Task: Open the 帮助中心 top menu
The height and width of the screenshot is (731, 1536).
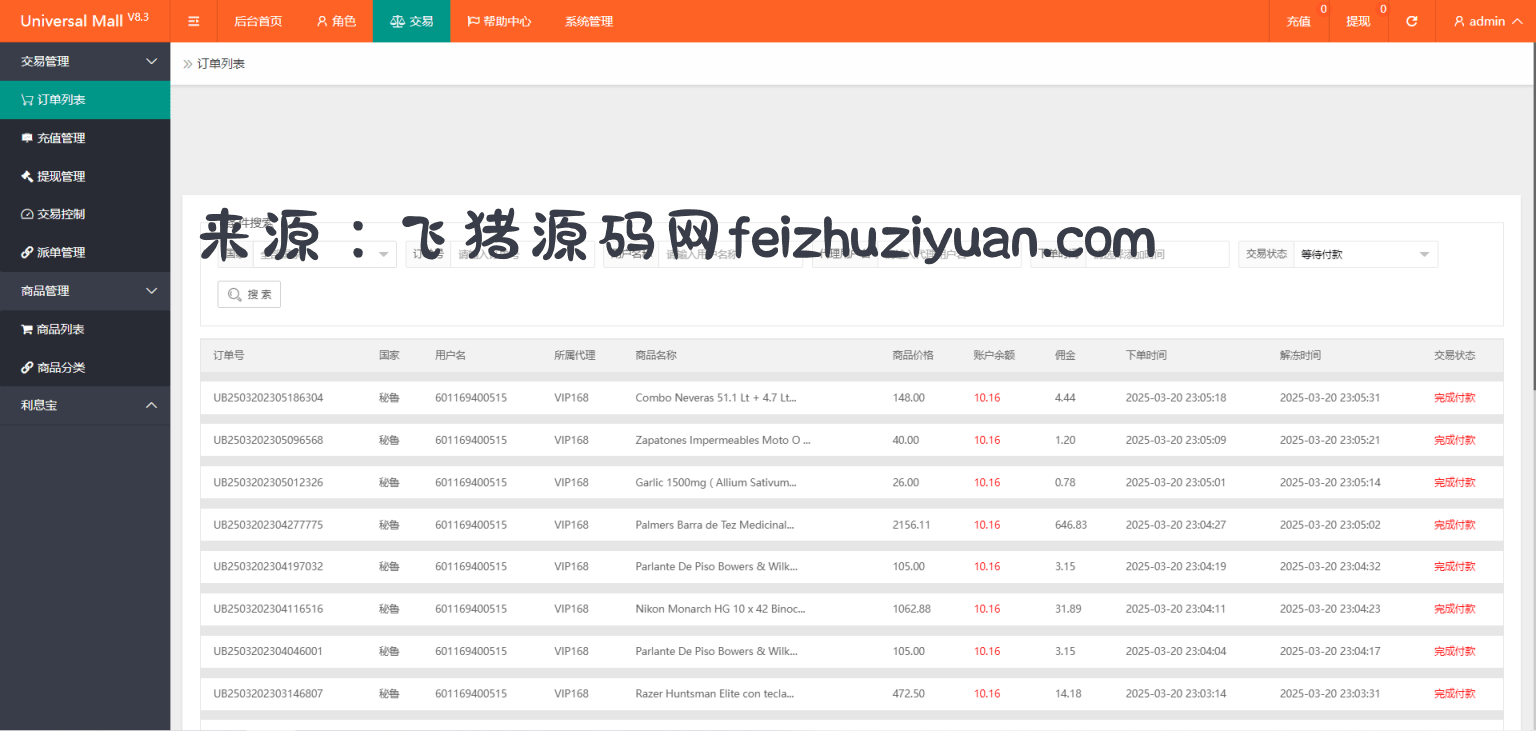Action: [498, 21]
